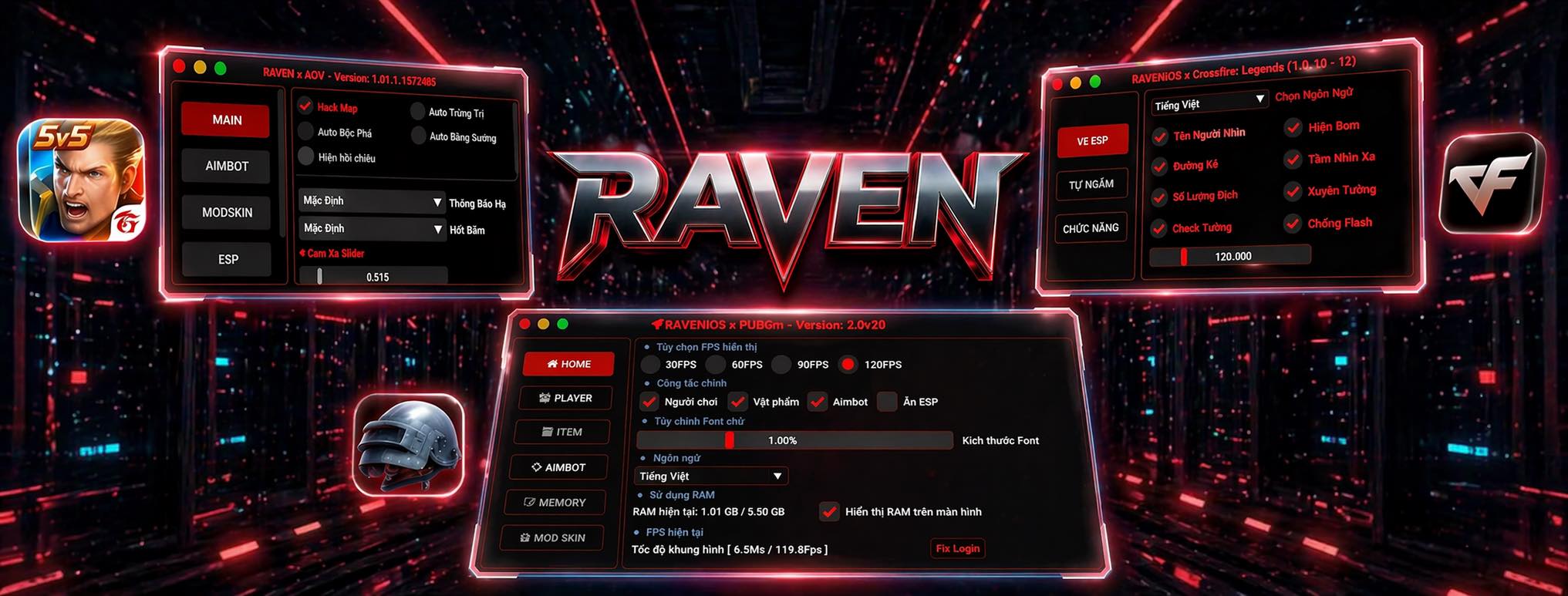
Task: Toggle the Check Tường checkbox
Action: click(1159, 229)
